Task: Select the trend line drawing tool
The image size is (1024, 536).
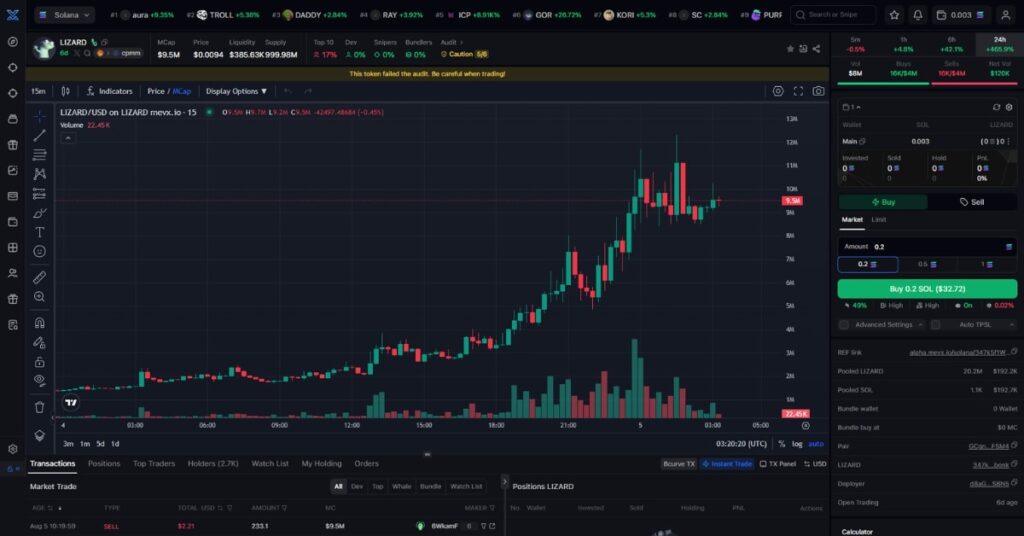Action: [x=40, y=135]
